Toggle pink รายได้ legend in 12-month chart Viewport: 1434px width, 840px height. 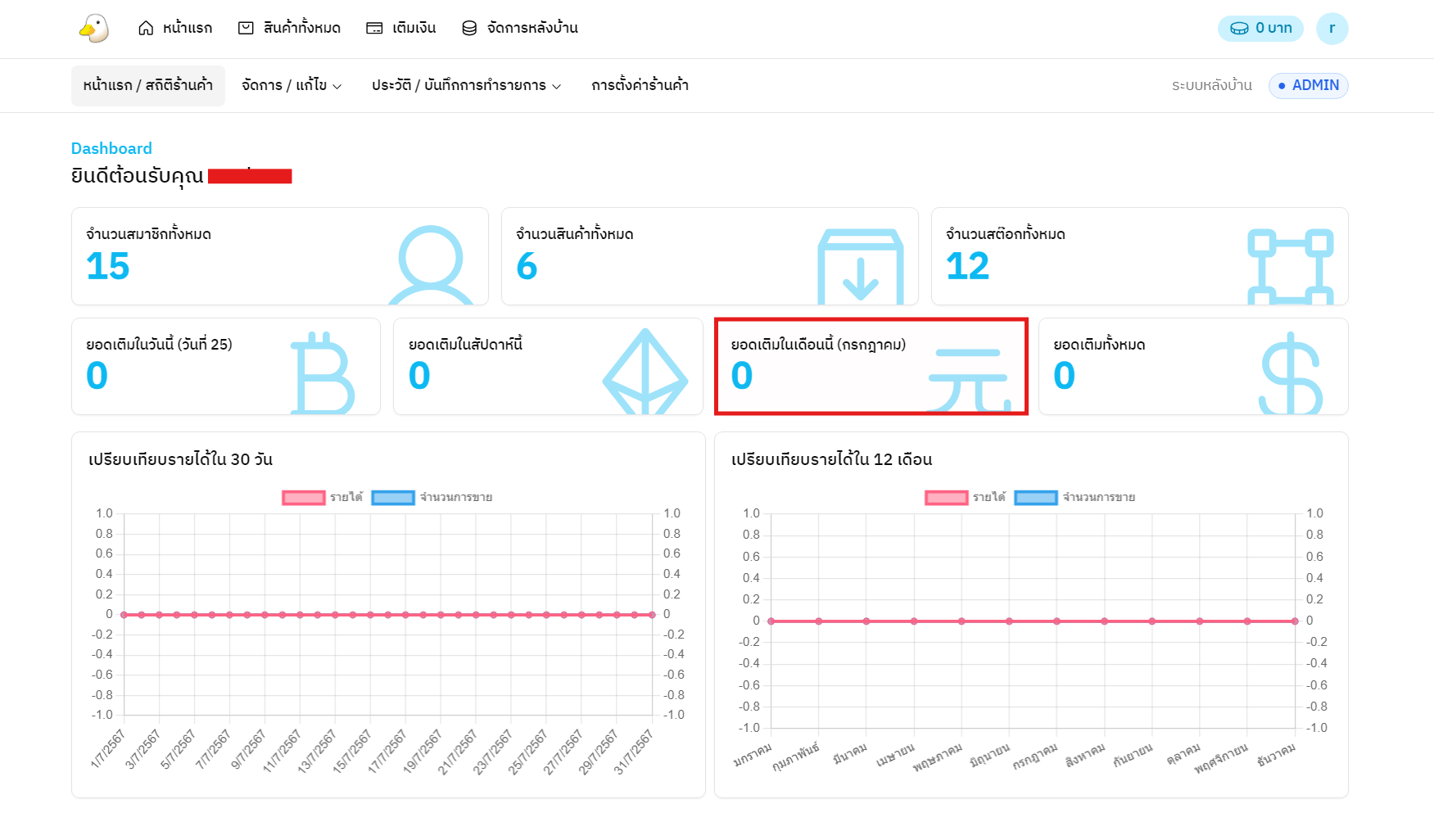tap(966, 497)
